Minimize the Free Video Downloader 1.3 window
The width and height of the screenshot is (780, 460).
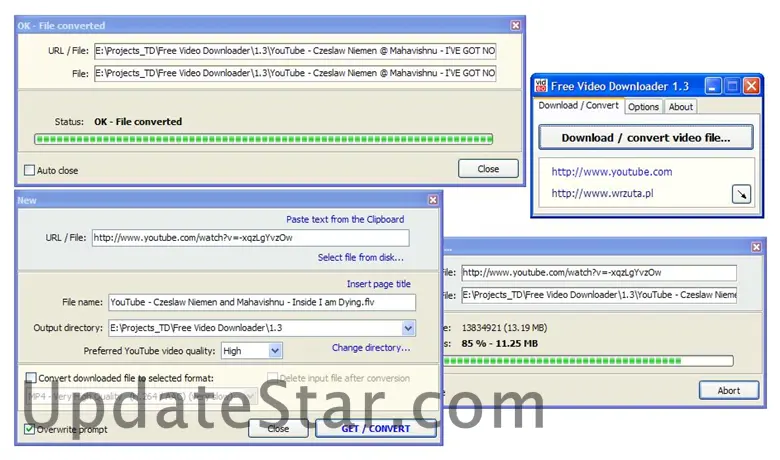pos(713,86)
